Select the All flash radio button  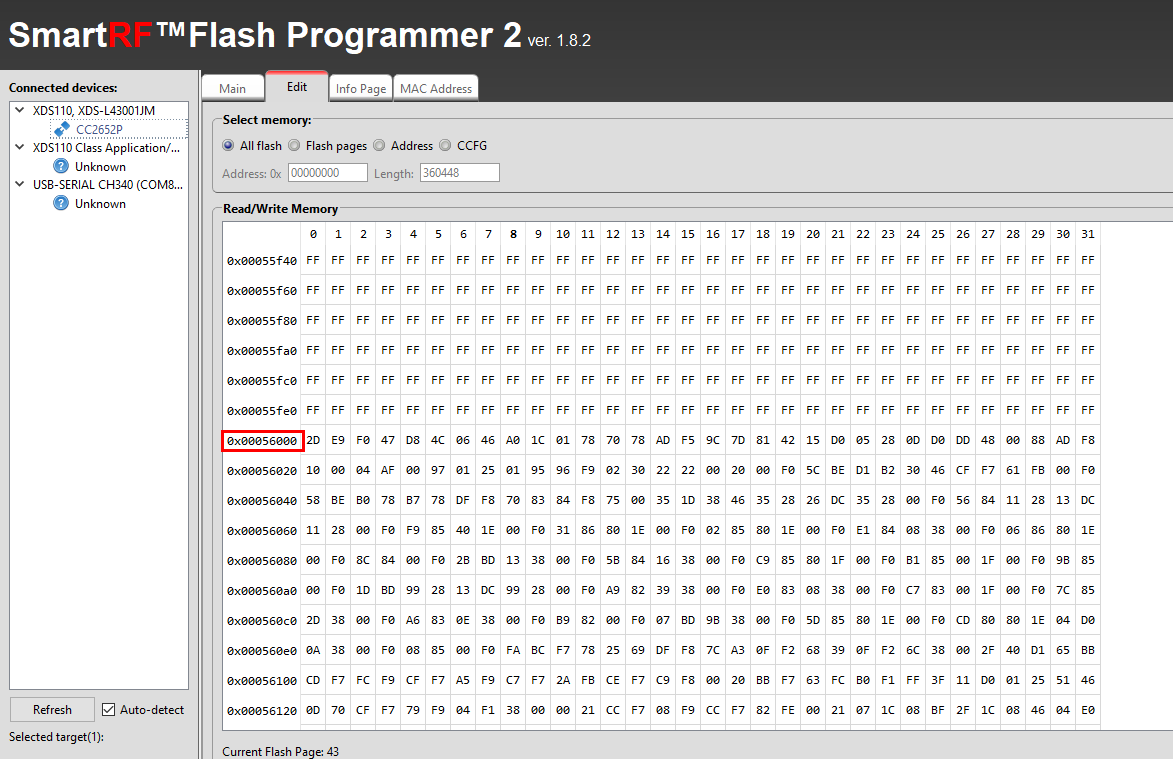228,145
